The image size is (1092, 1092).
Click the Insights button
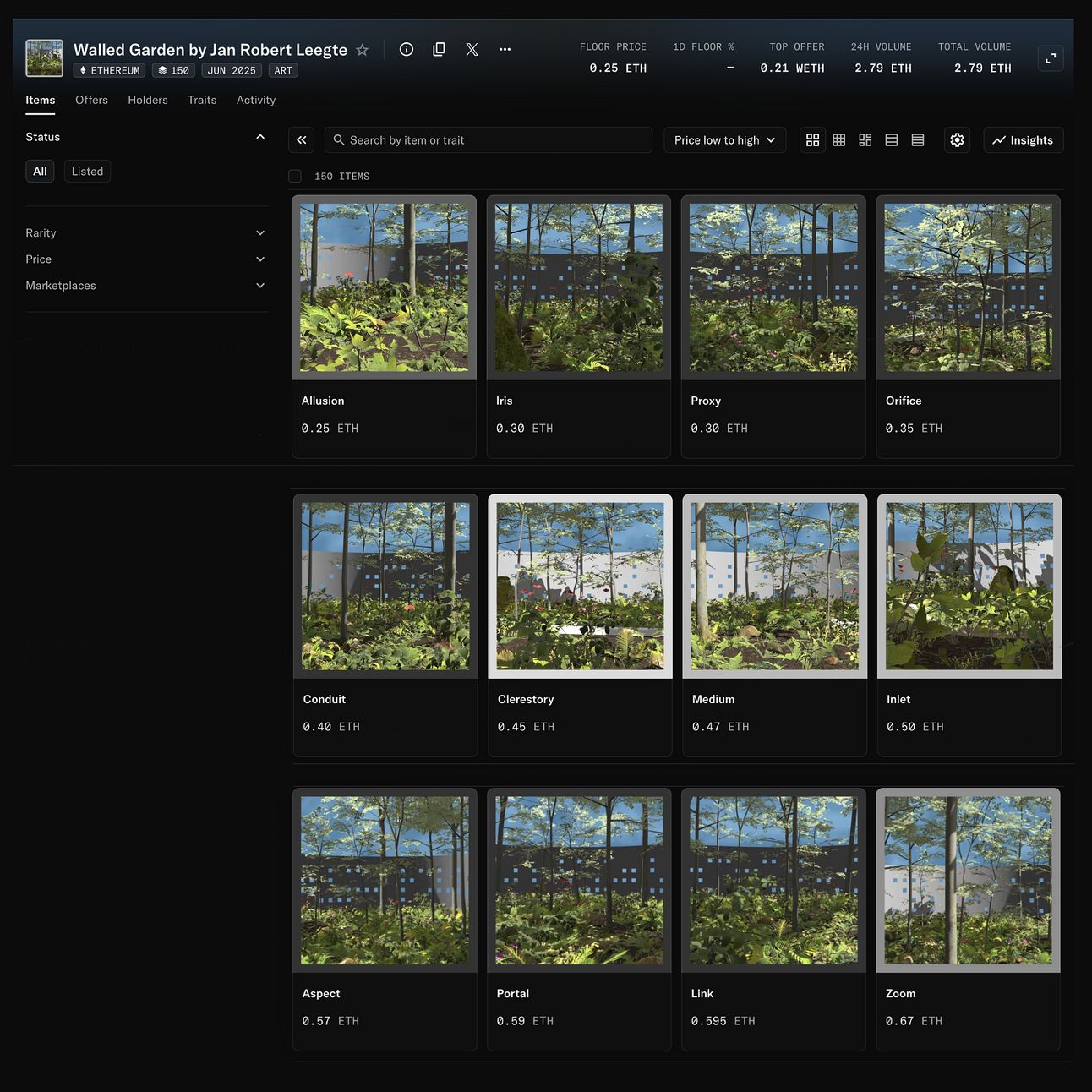click(x=1023, y=140)
